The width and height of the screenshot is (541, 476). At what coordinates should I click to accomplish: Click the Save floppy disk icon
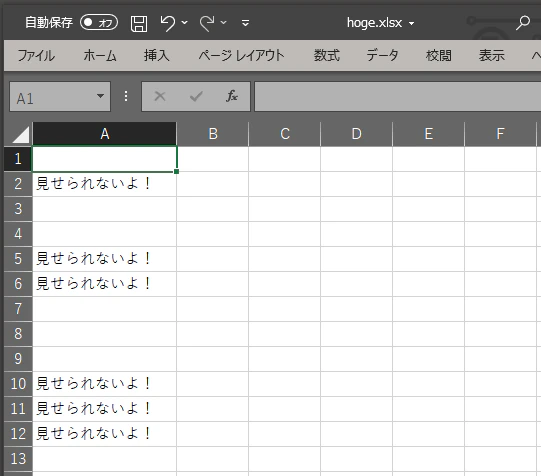pyautogui.click(x=139, y=24)
